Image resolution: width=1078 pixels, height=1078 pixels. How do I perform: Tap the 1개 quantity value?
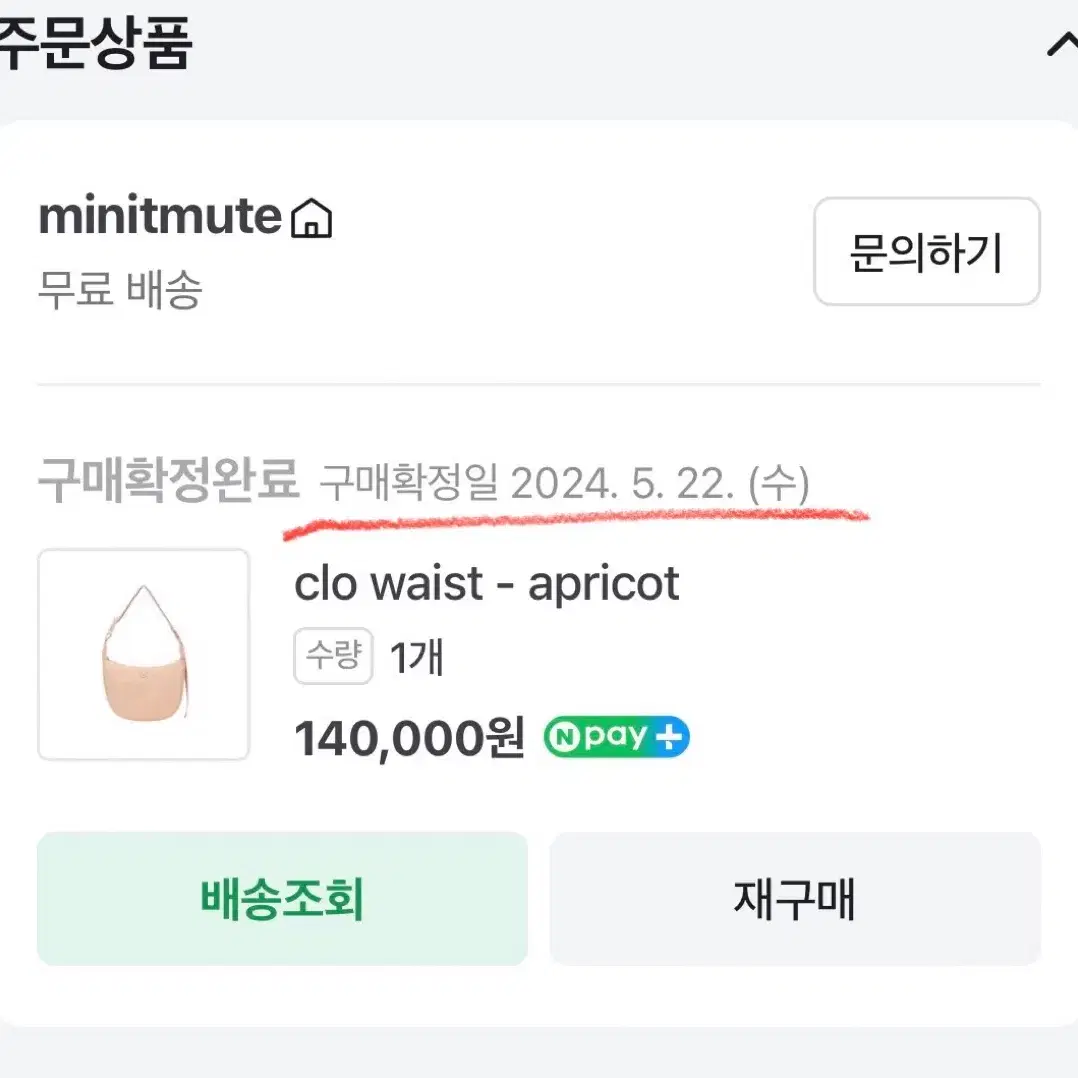[417, 657]
